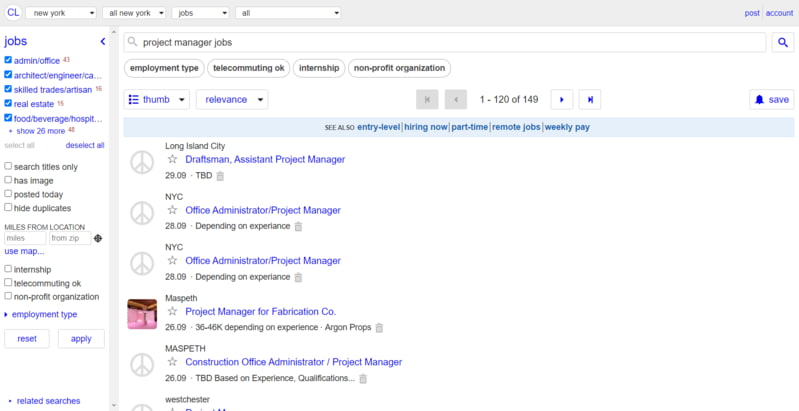Open the all subcategory dropdown
799x411 pixels.
click(x=288, y=13)
